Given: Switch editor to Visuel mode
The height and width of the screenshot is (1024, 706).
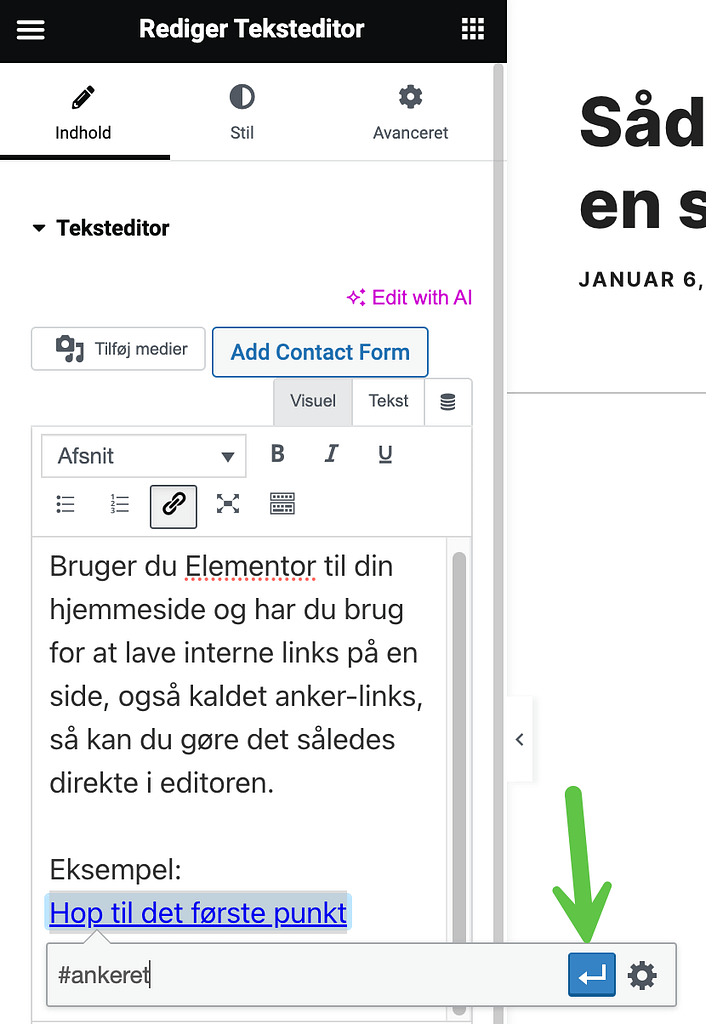Looking at the screenshot, I should pos(313,401).
